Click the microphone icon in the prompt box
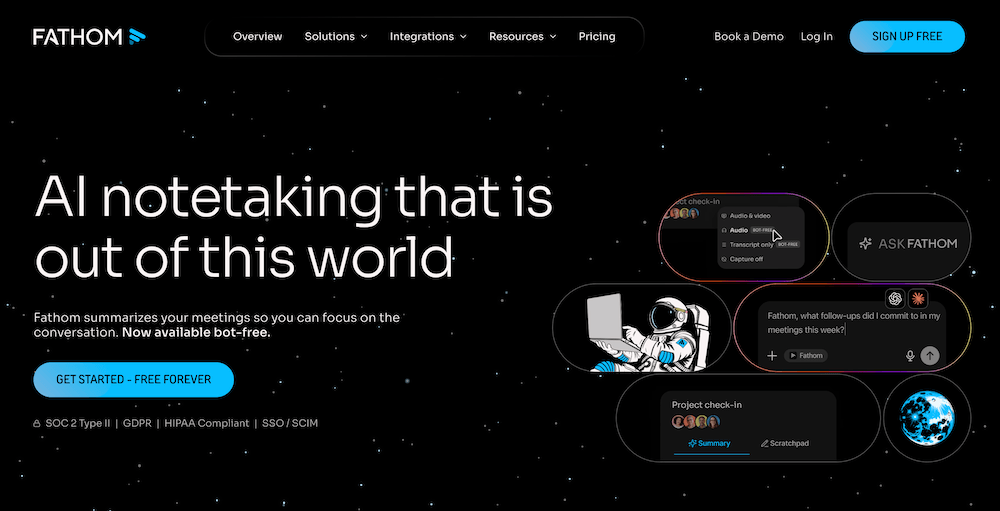 point(910,355)
